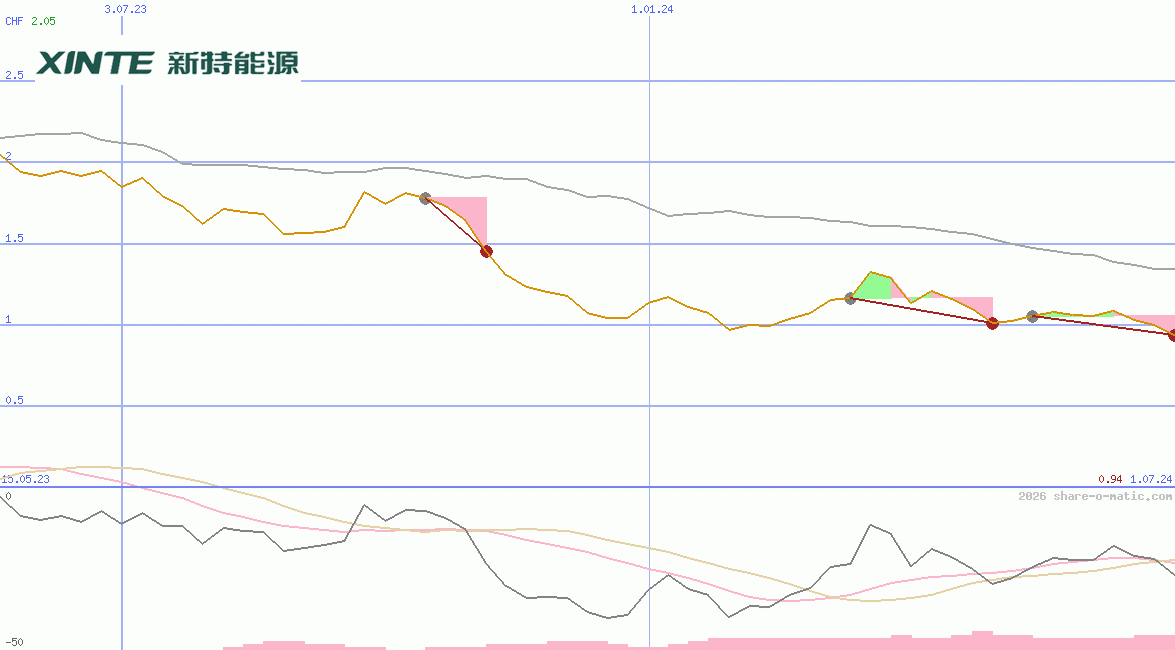1175x650 pixels.
Task: Click the -50 indicator axis label
Action: (13, 643)
